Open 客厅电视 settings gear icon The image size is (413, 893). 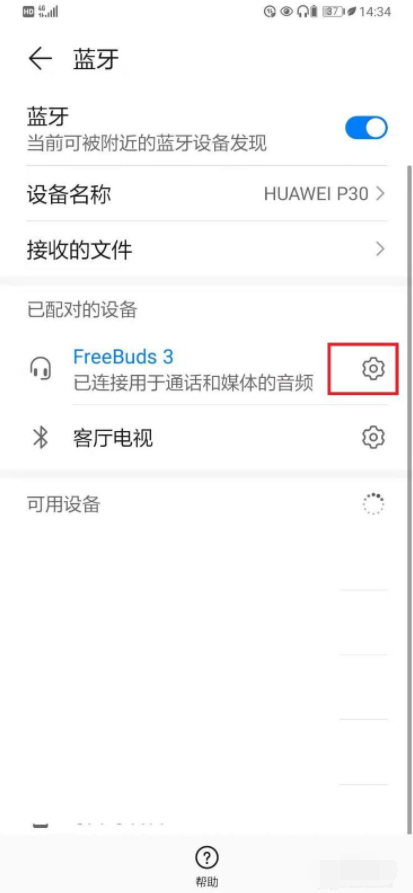coord(374,437)
